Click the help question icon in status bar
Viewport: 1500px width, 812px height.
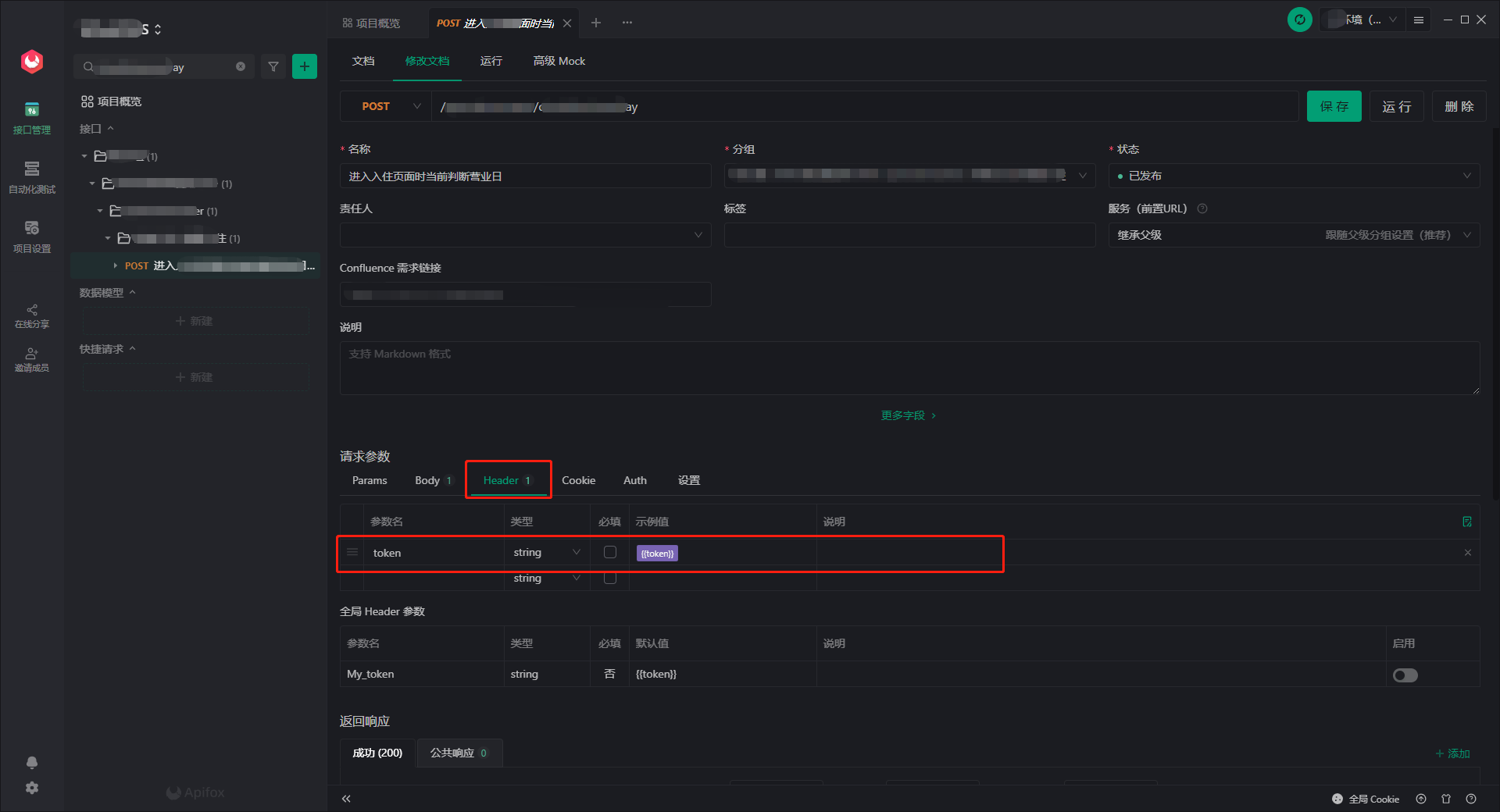tap(1471, 799)
